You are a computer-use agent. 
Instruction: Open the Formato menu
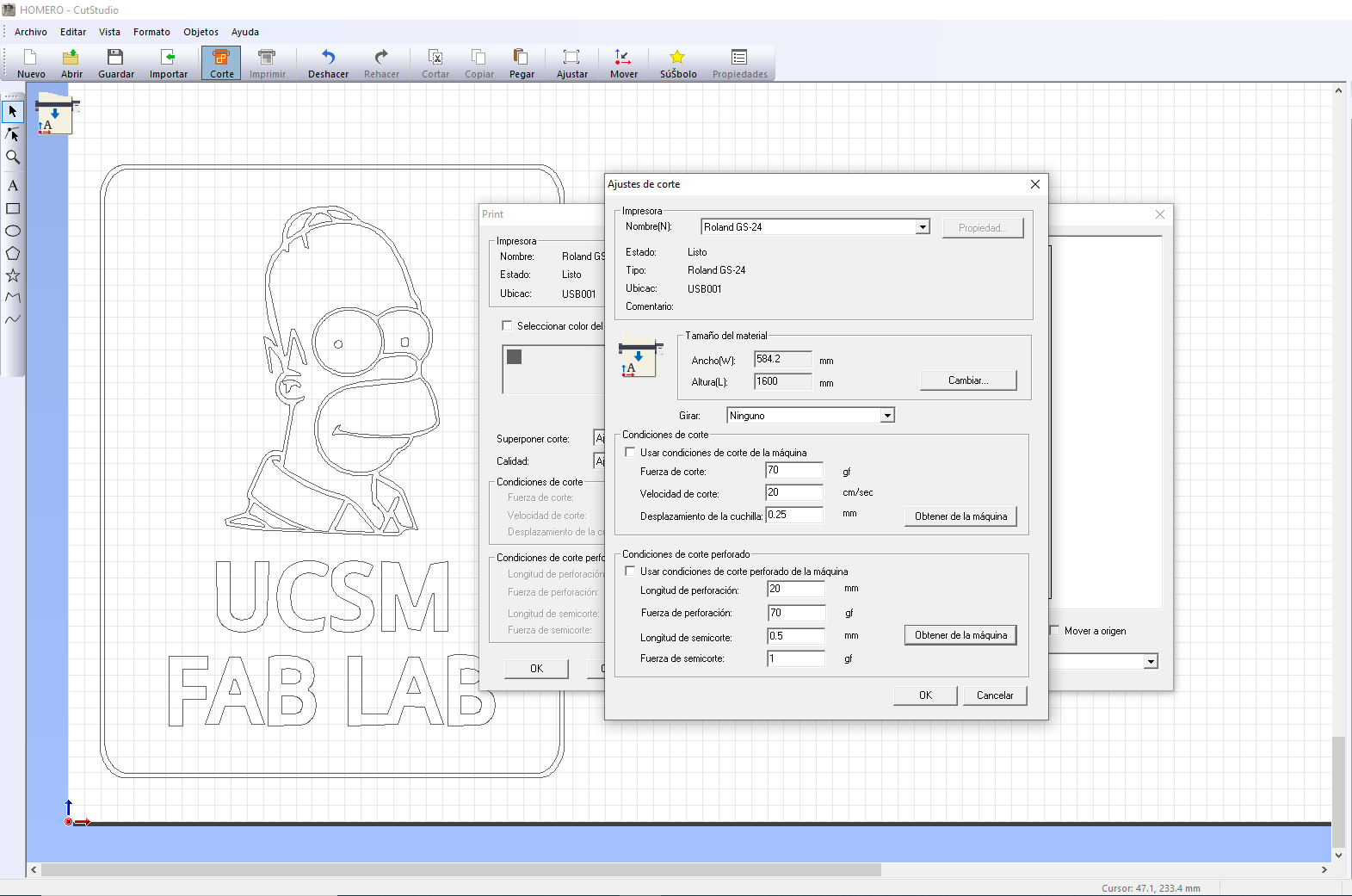[151, 32]
